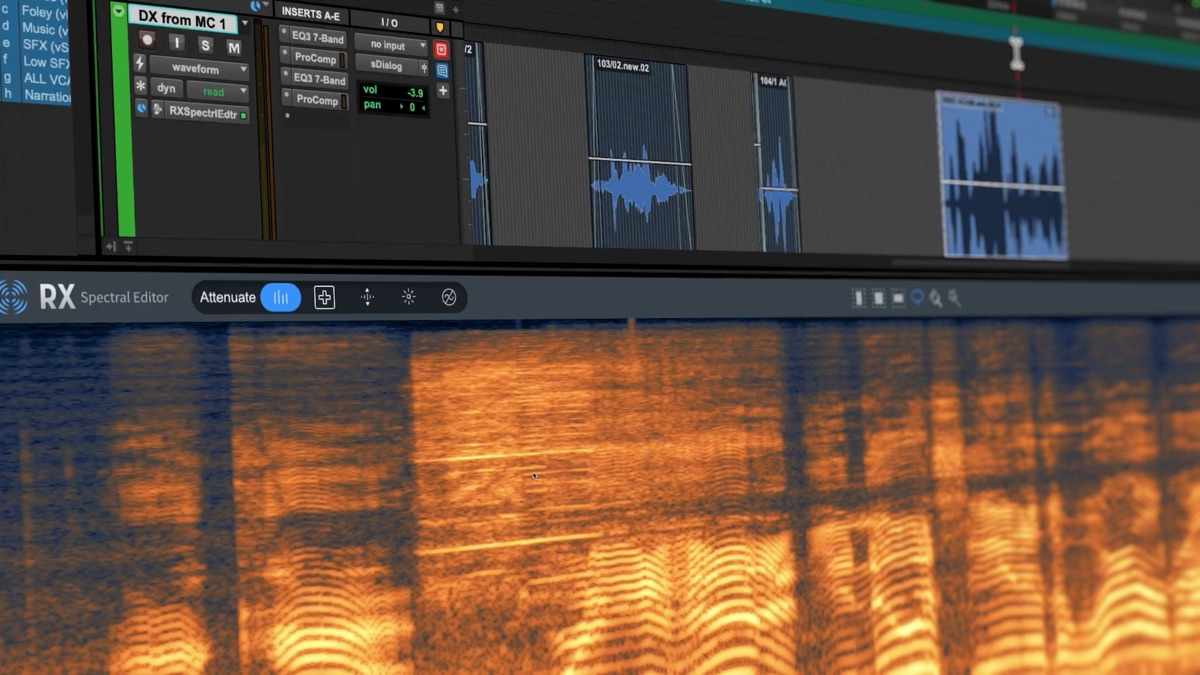Screen dimensions: 1200x675
Task: Click the down arrow icon below the track
Action: pos(127,246)
